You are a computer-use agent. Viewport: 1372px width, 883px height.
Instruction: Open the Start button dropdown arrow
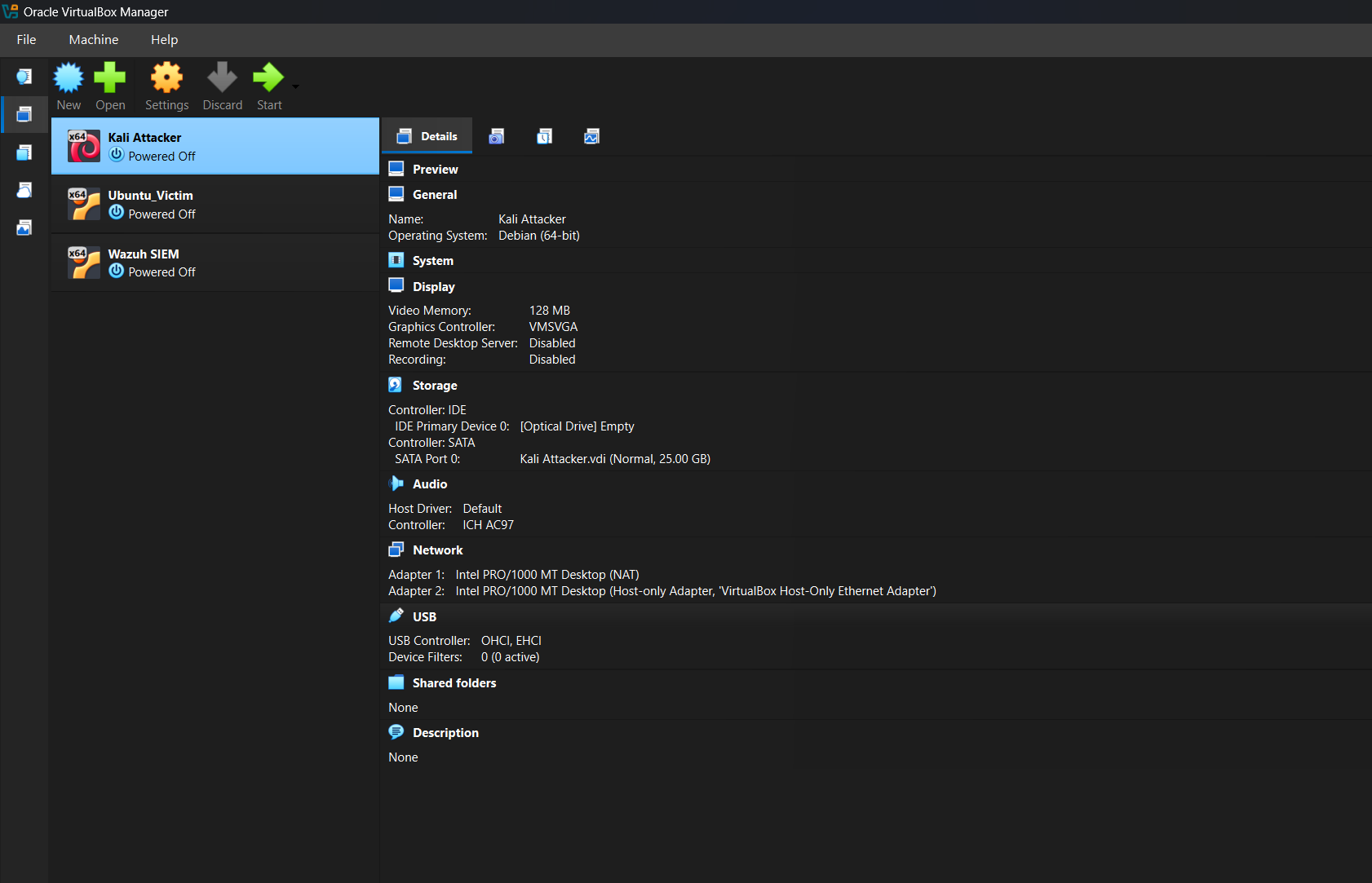point(295,86)
